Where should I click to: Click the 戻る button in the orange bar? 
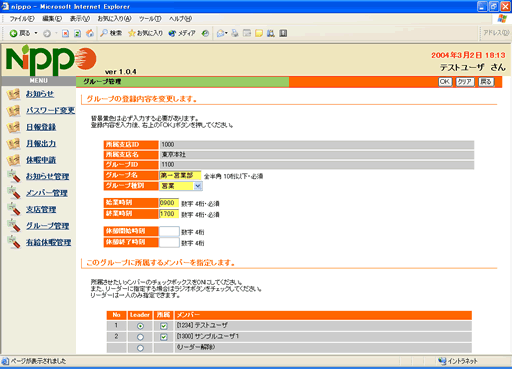click(x=486, y=82)
